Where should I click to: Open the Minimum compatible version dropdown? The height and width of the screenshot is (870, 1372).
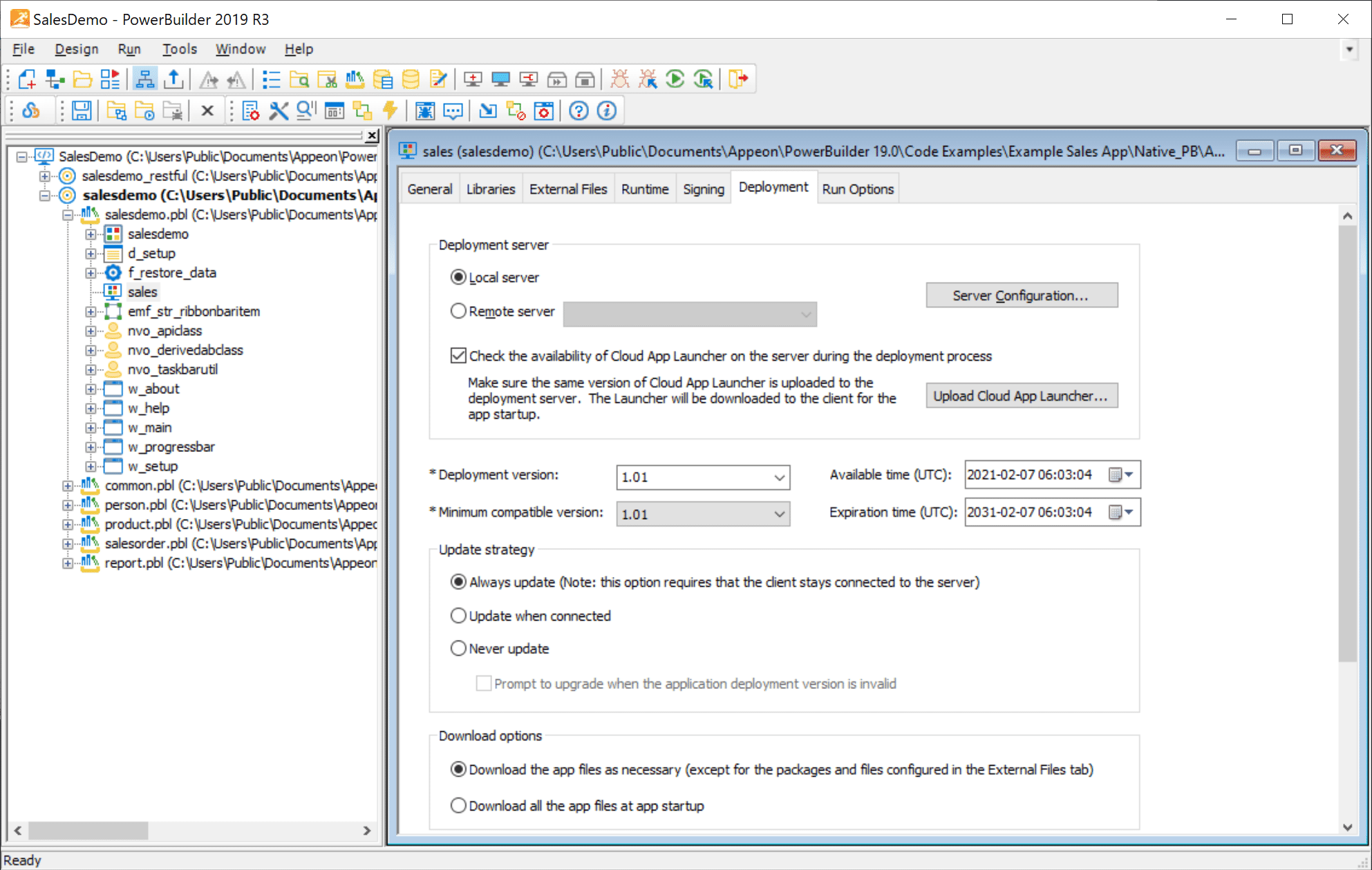(779, 514)
